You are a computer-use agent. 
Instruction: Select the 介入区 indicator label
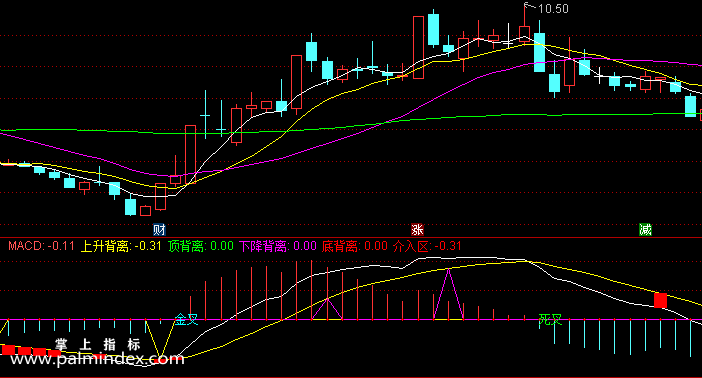[x=427, y=246]
